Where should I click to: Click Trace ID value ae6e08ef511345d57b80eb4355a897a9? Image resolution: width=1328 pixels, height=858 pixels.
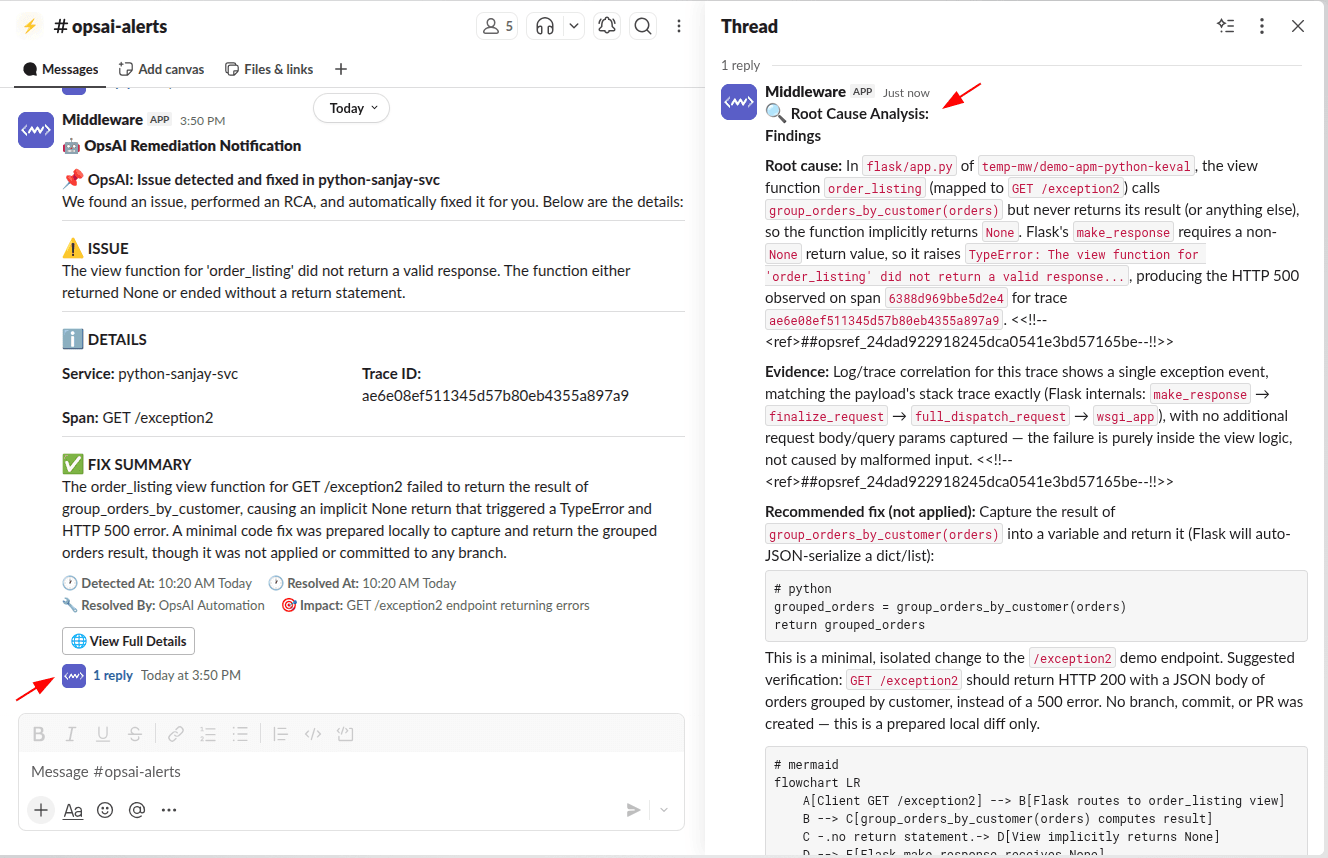tap(495, 396)
